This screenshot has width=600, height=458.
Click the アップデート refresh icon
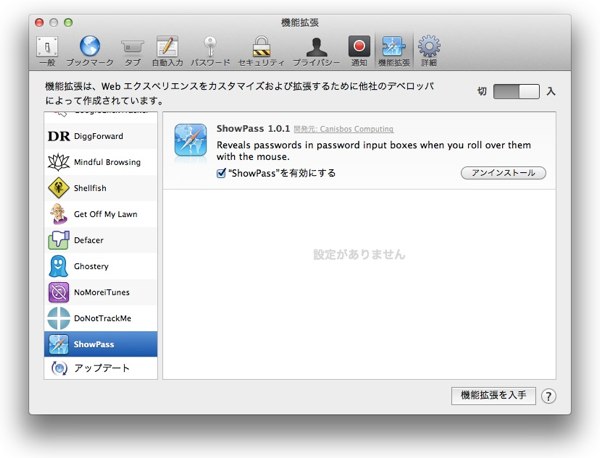59,368
